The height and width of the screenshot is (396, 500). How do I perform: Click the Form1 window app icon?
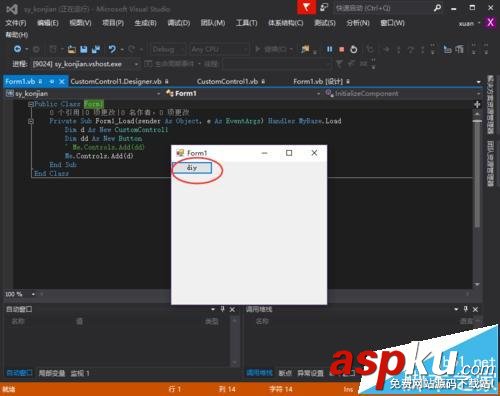point(180,153)
